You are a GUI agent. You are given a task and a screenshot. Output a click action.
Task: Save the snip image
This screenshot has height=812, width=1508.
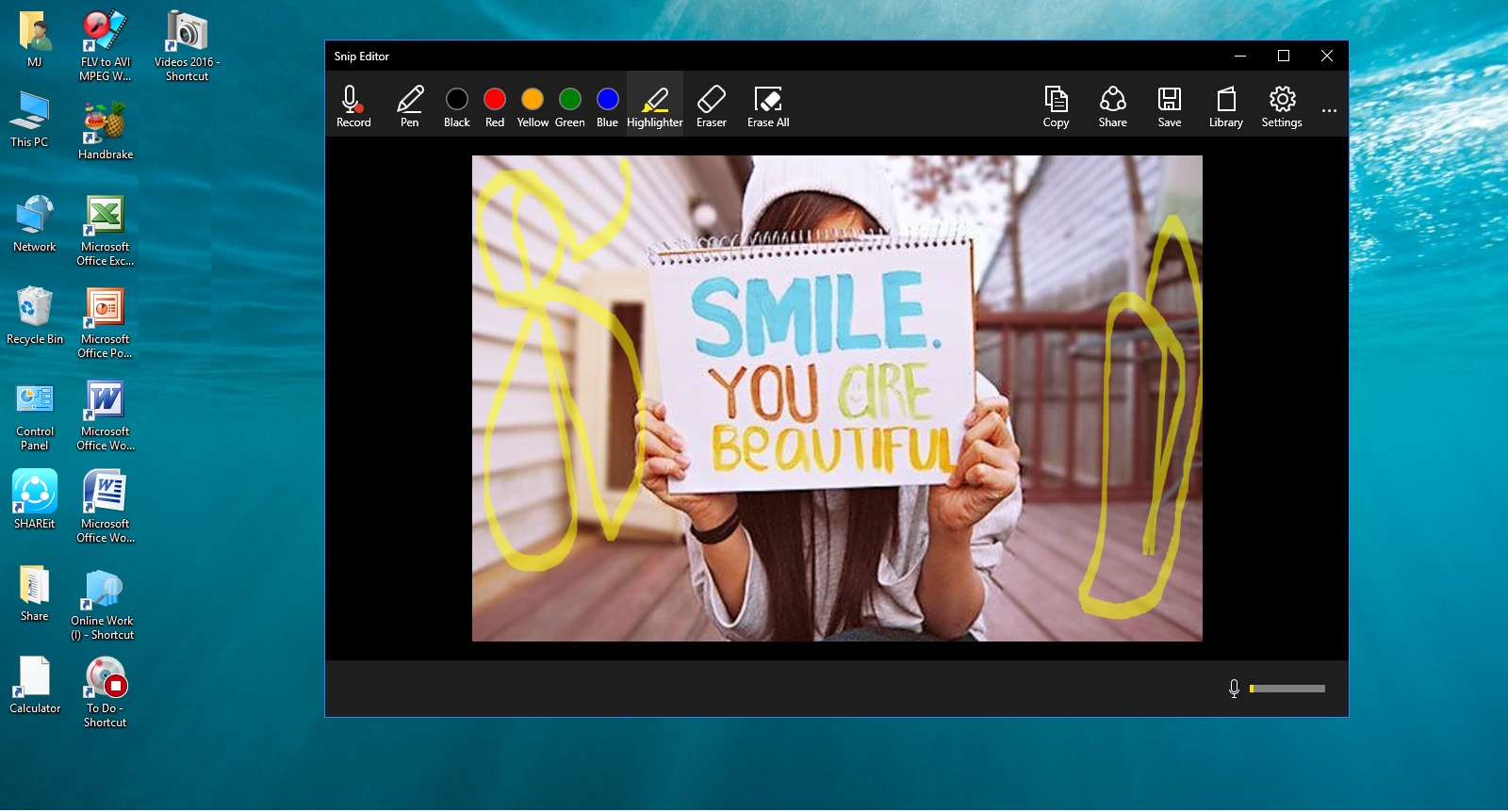(x=1170, y=106)
